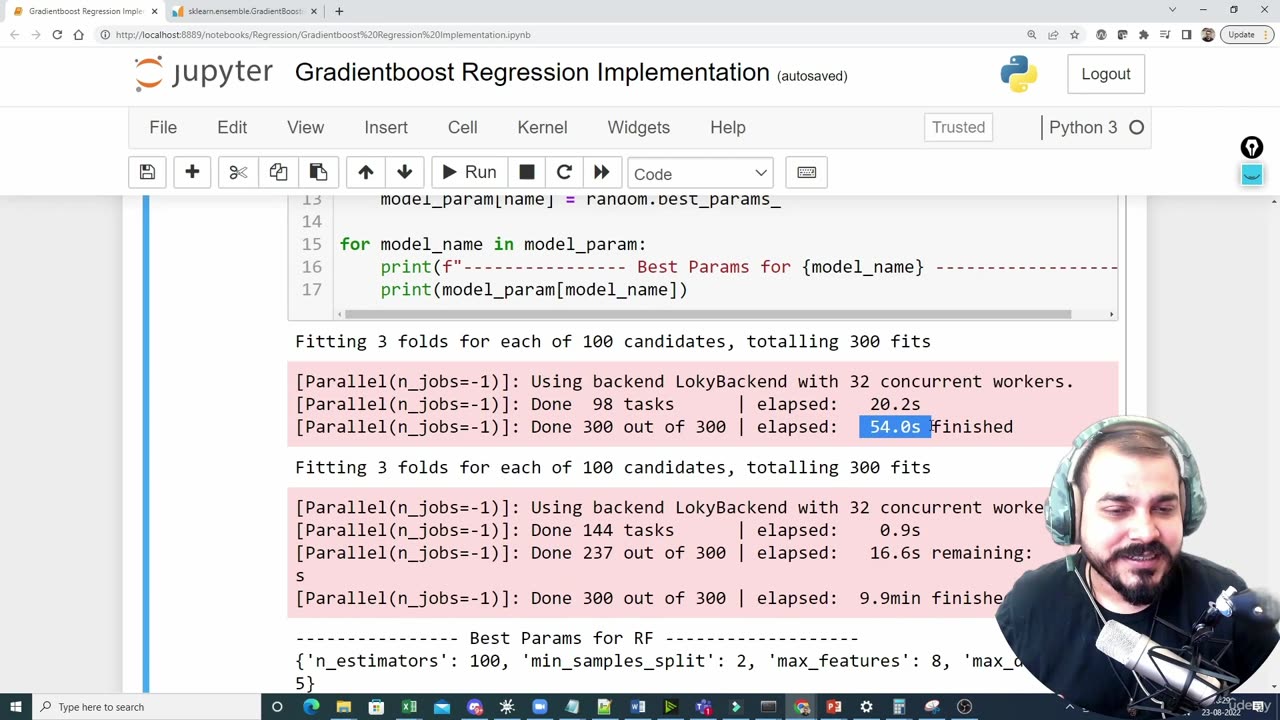Click the Windows taskbar search box
Screen dimensions: 1280x720
(146, 707)
